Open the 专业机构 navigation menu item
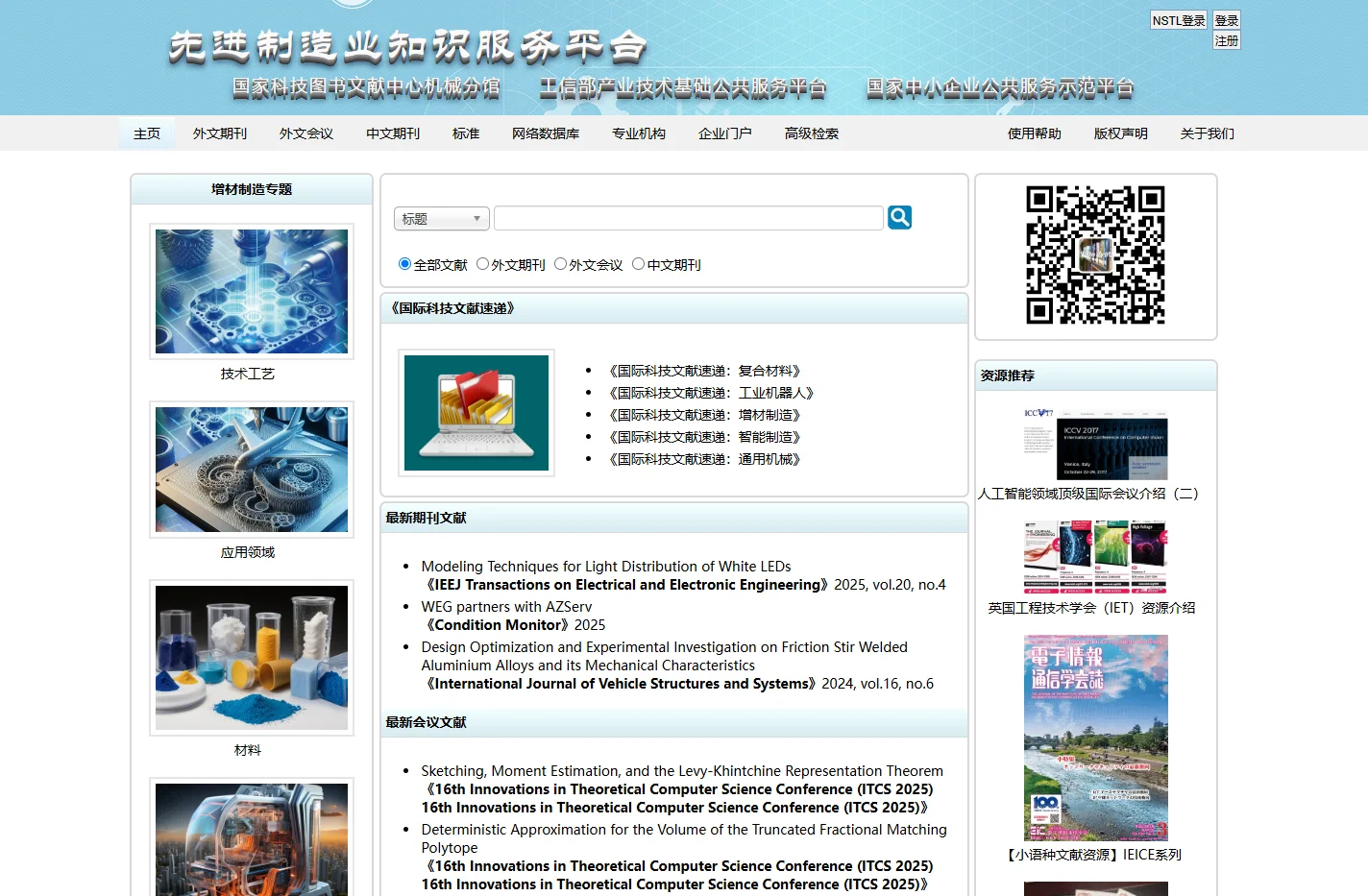 639,133
